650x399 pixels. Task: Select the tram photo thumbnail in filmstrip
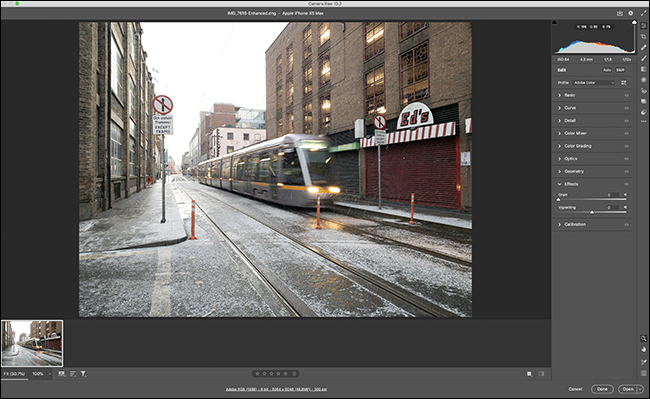point(32,343)
